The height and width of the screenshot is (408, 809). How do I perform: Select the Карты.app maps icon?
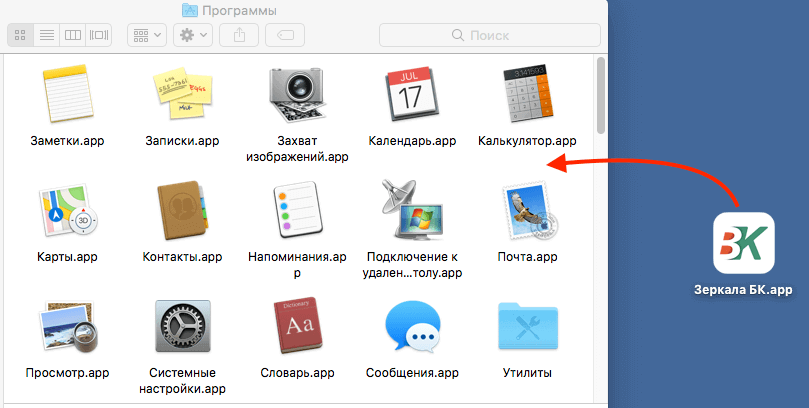(68, 210)
